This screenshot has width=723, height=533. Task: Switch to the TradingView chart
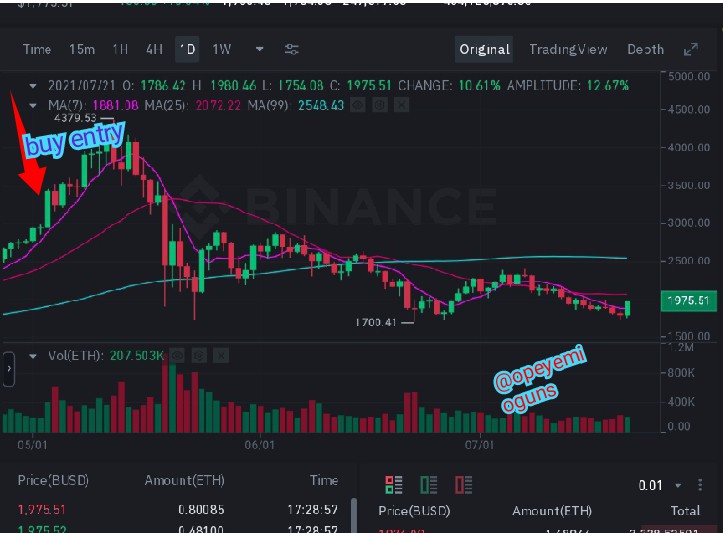point(568,49)
